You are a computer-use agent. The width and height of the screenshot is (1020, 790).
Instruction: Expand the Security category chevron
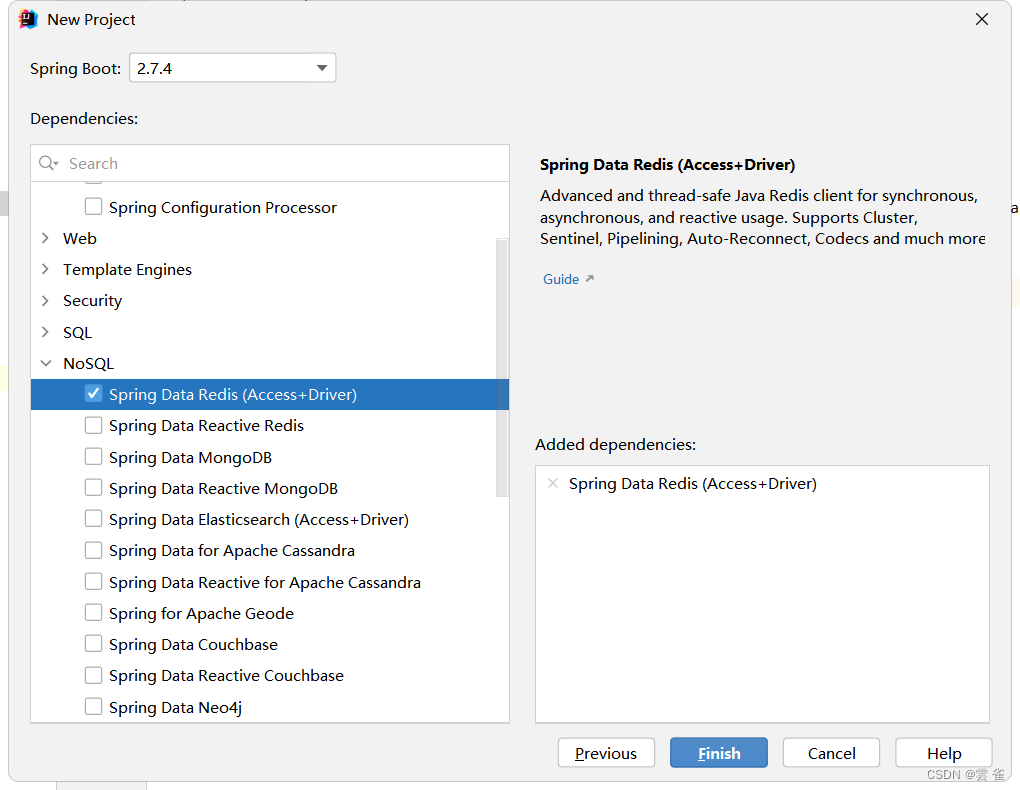[45, 301]
